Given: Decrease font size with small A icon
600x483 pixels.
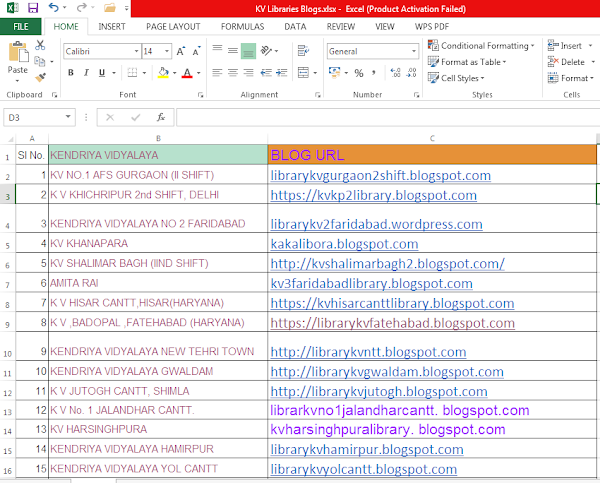Looking at the screenshot, I should 196,51.
